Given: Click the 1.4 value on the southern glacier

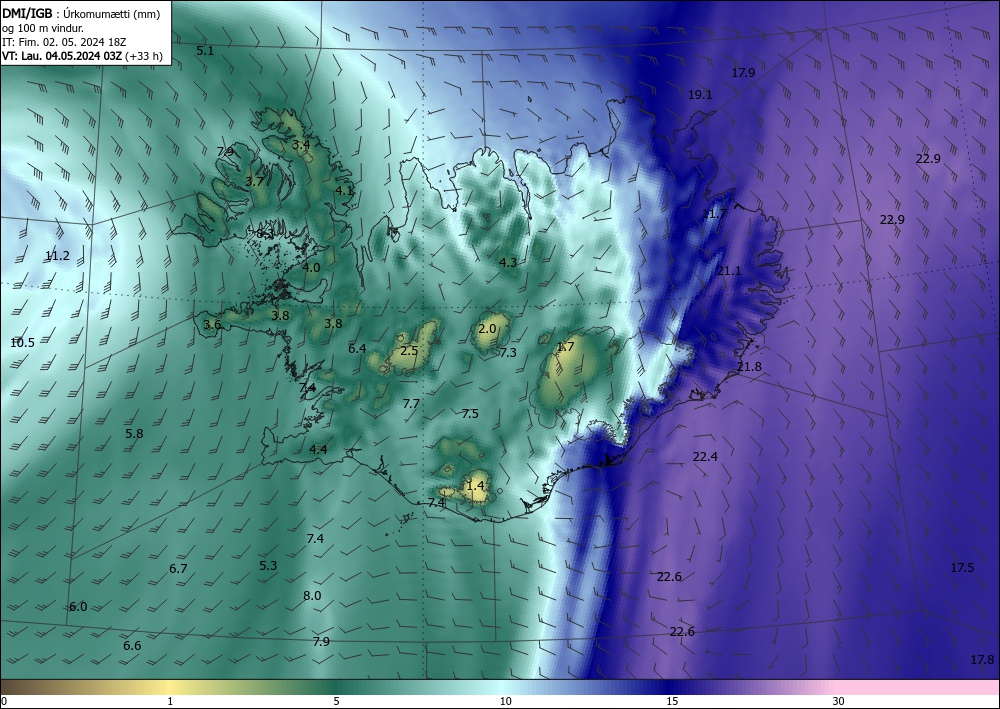Looking at the screenshot, I should 476,486.
